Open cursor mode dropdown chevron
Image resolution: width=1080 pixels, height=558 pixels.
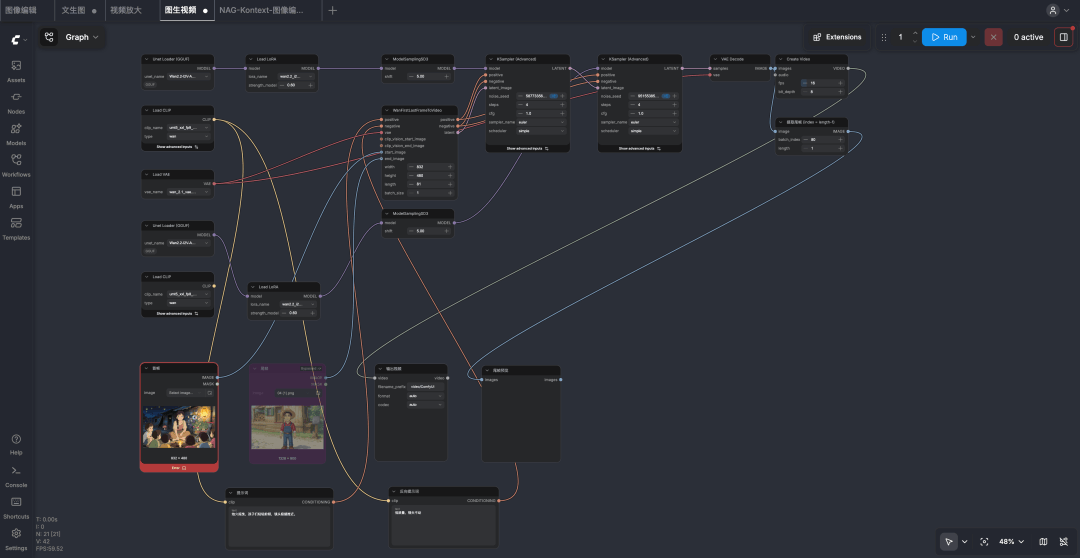pyautogui.click(x=964, y=541)
